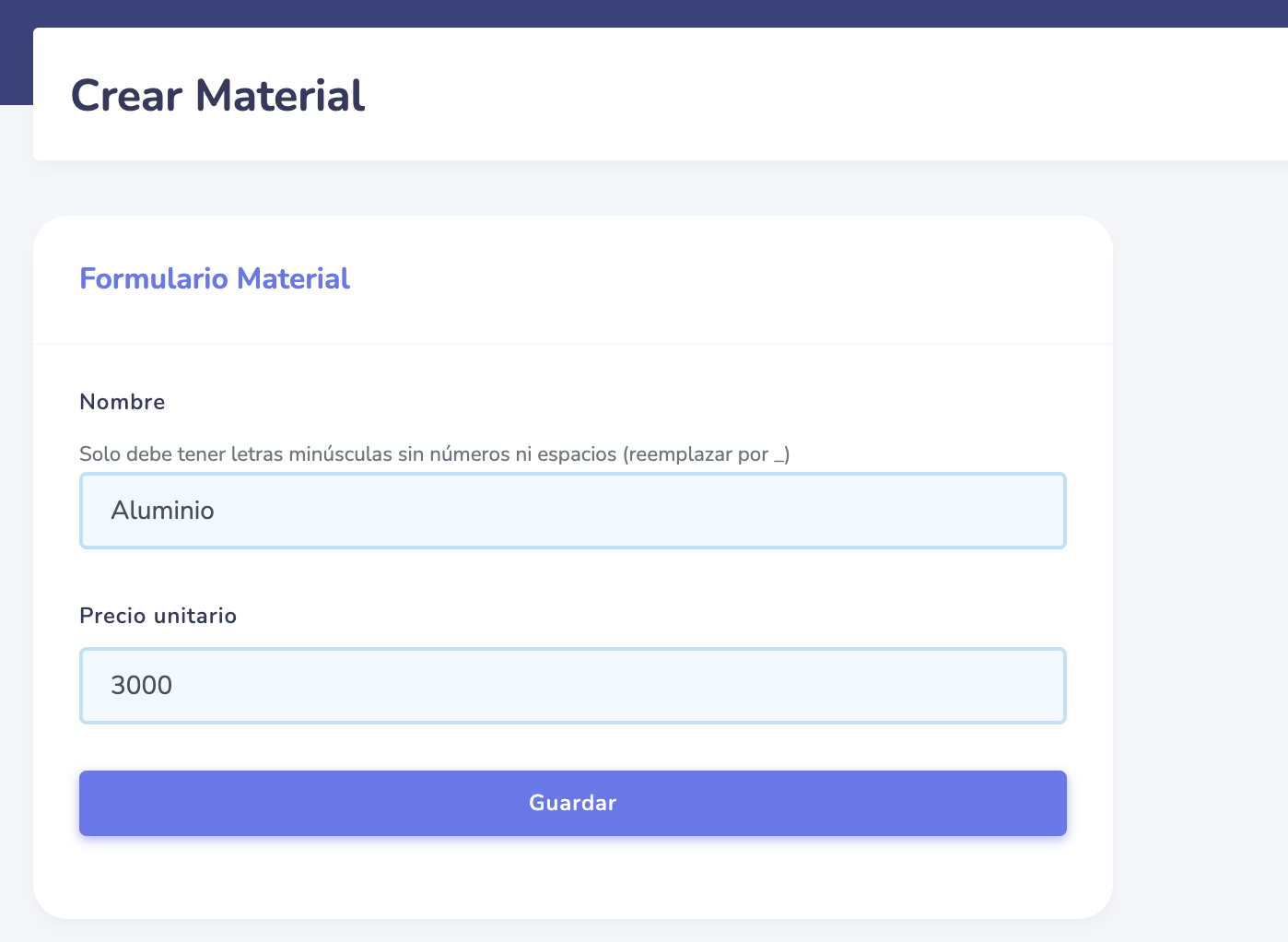Image resolution: width=1288 pixels, height=942 pixels.
Task: Click the gray page background beside form
Action: (x=1198, y=553)
